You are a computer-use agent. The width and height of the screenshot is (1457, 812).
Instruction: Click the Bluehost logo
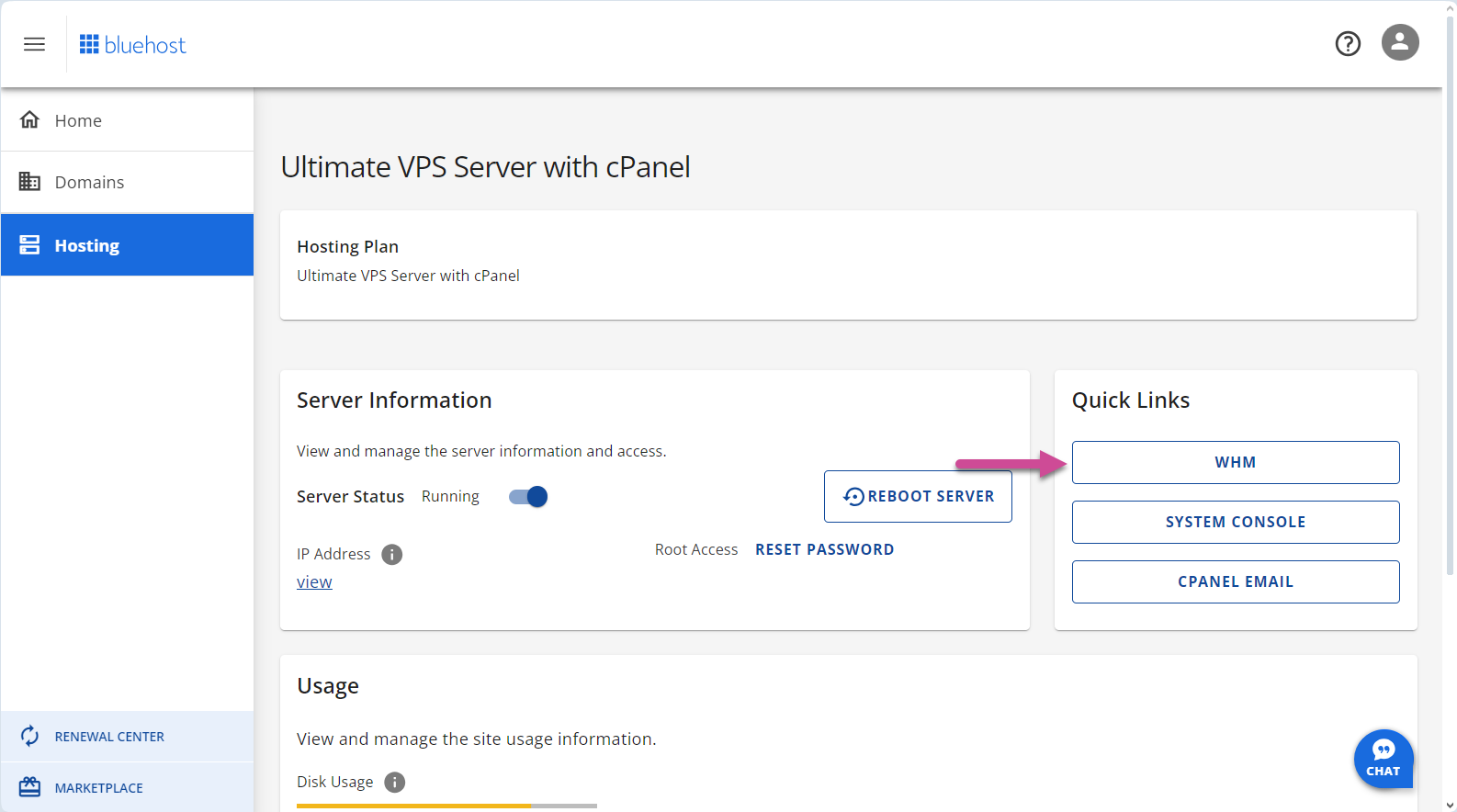pyautogui.click(x=132, y=44)
